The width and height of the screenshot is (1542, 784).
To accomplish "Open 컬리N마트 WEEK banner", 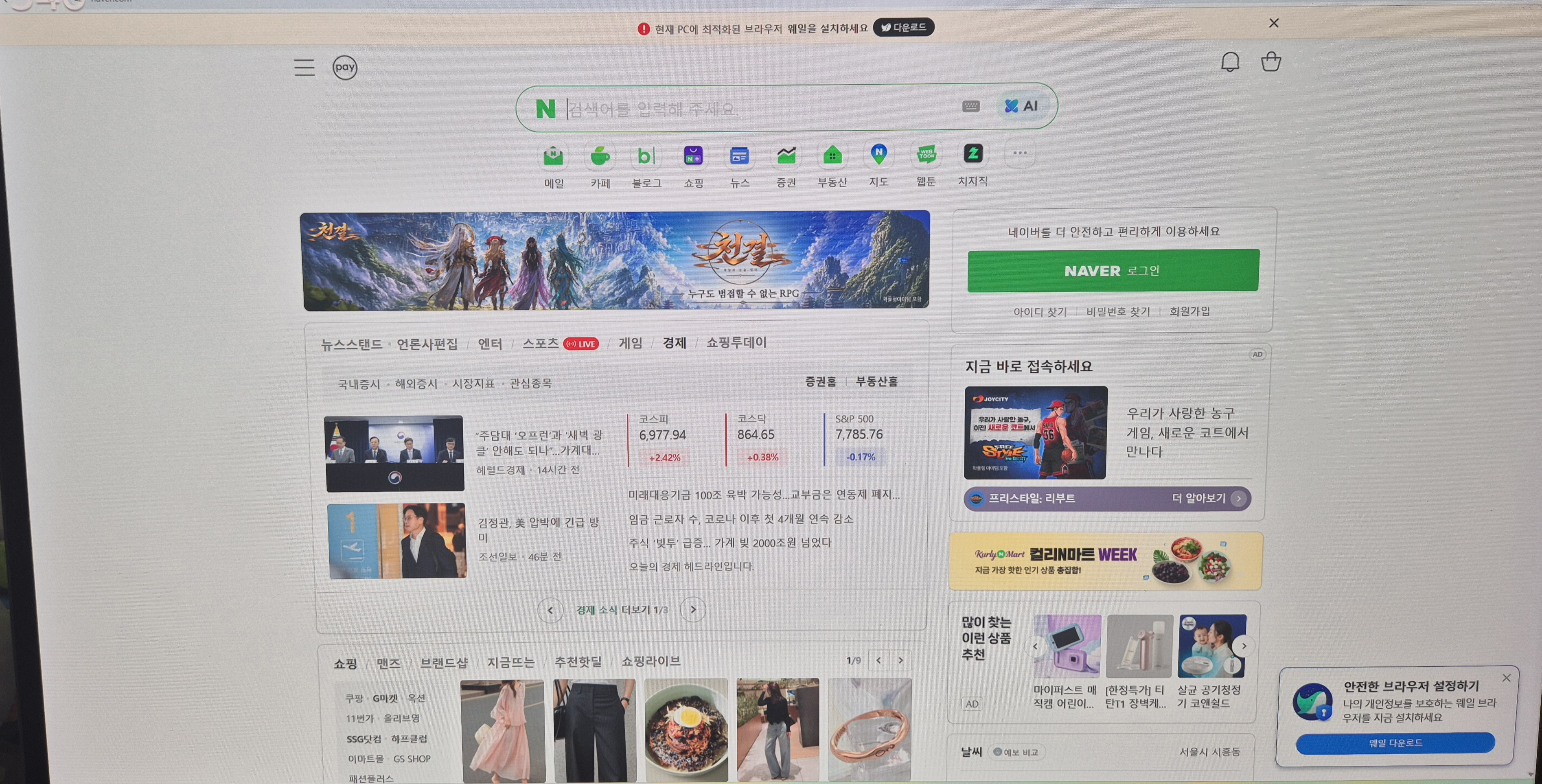I will click(1106, 561).
